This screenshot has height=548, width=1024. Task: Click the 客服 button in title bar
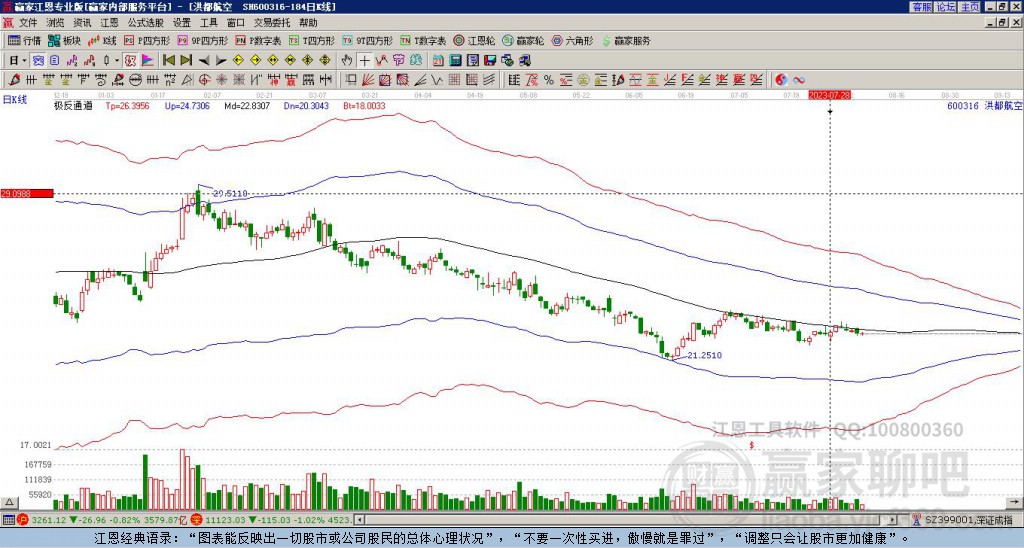(x=921, y=7)
